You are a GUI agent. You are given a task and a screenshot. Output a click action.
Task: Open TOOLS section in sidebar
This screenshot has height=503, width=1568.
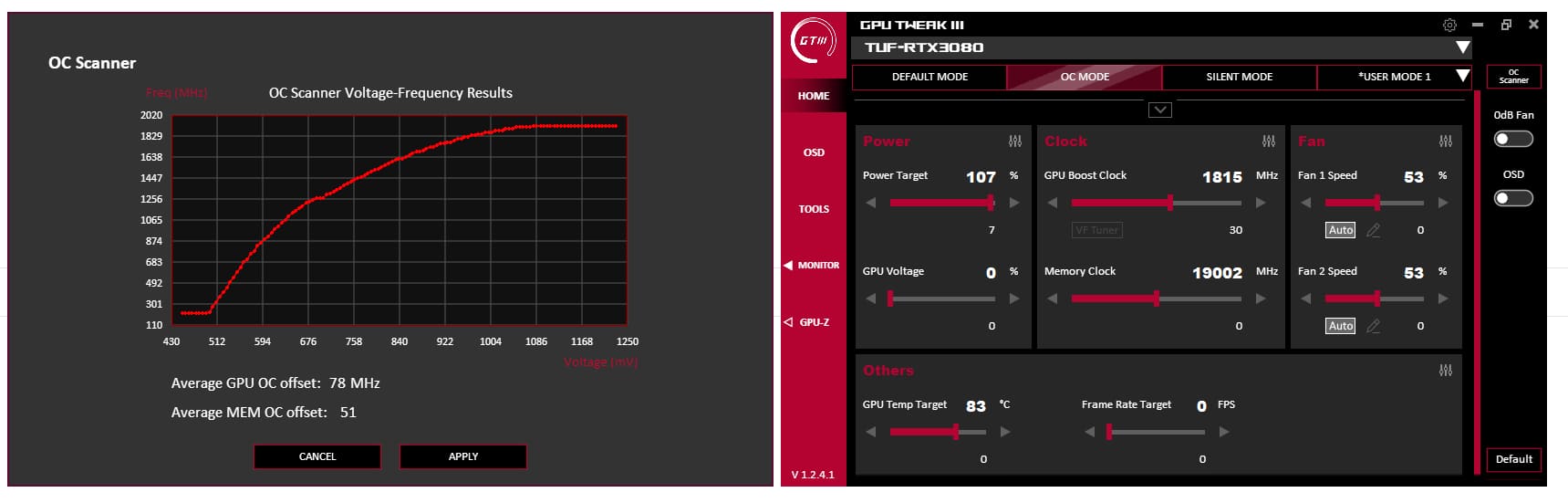click(x=814, y=209)
